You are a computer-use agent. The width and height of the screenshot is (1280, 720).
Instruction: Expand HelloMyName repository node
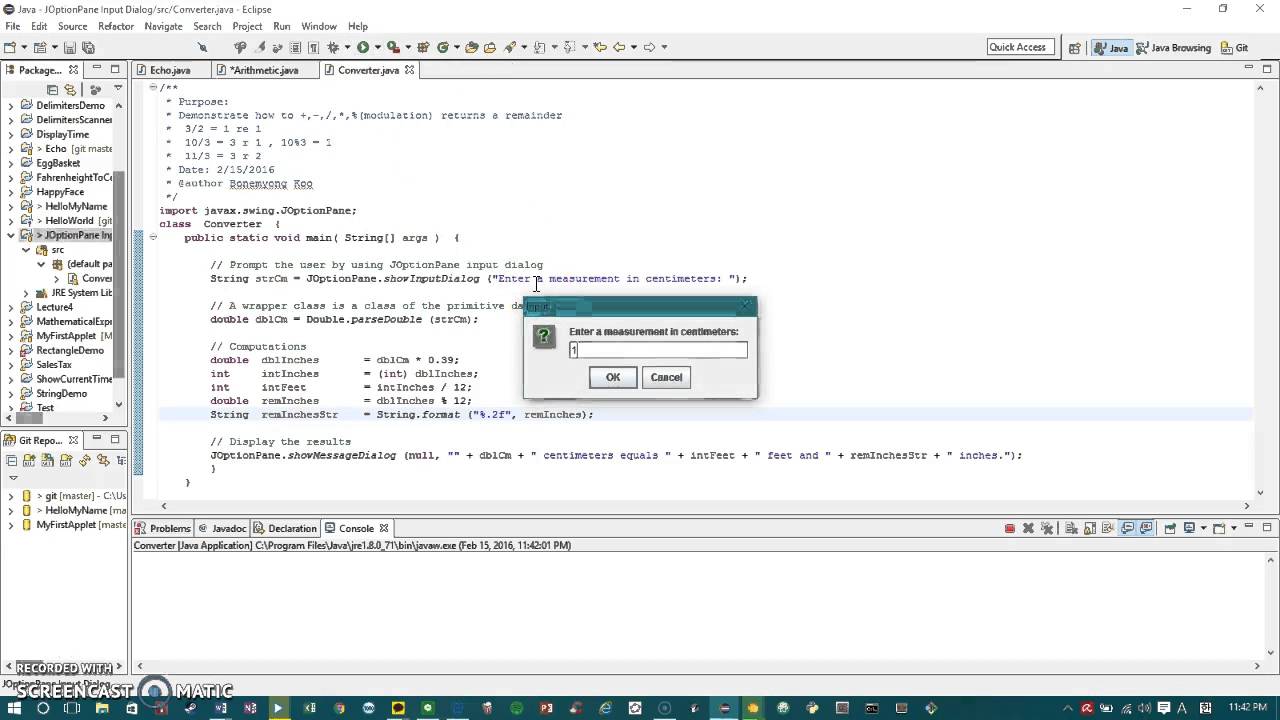(x=11, y=510)
